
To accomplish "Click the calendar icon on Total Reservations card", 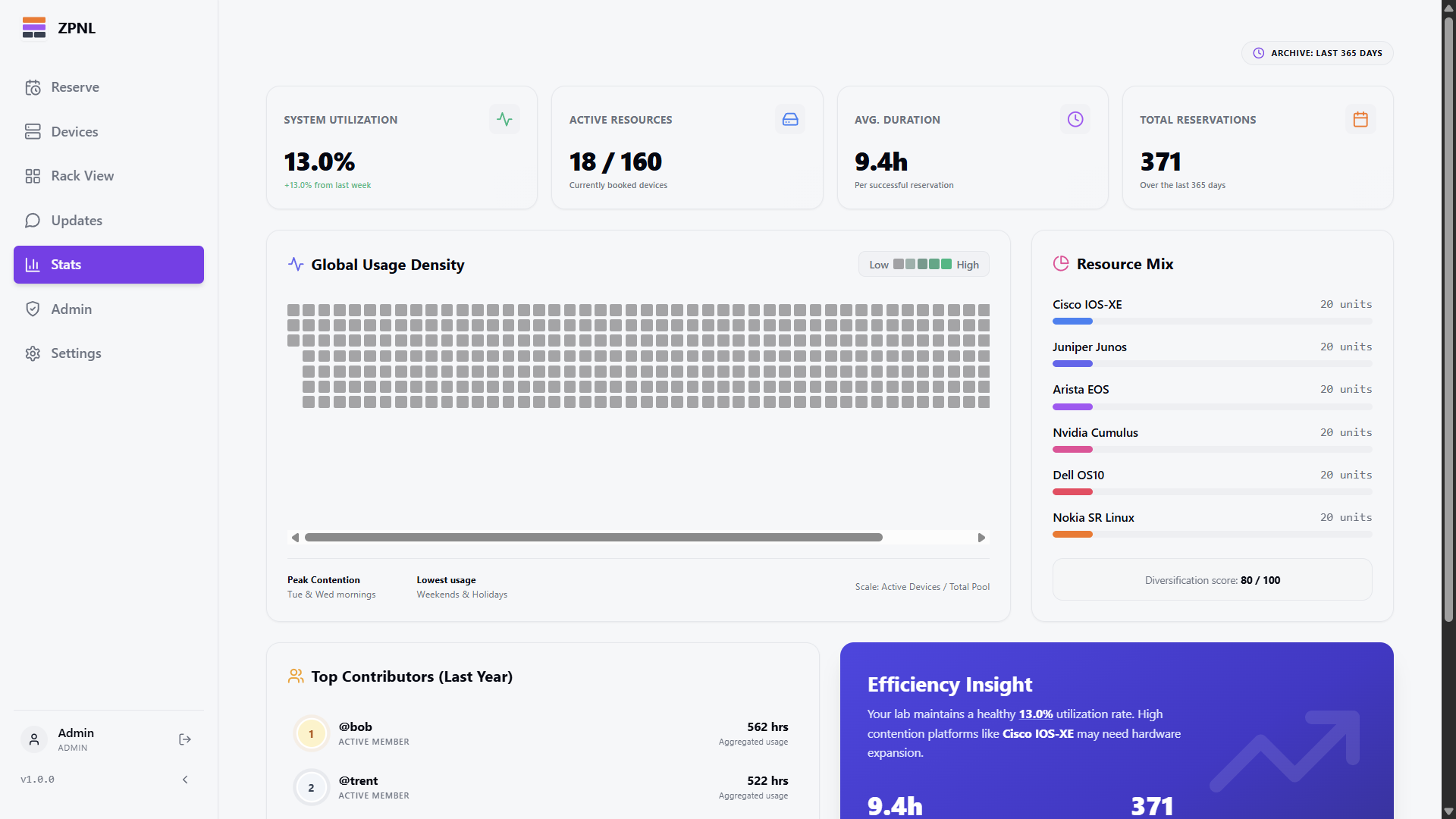I will (1360, 119).
